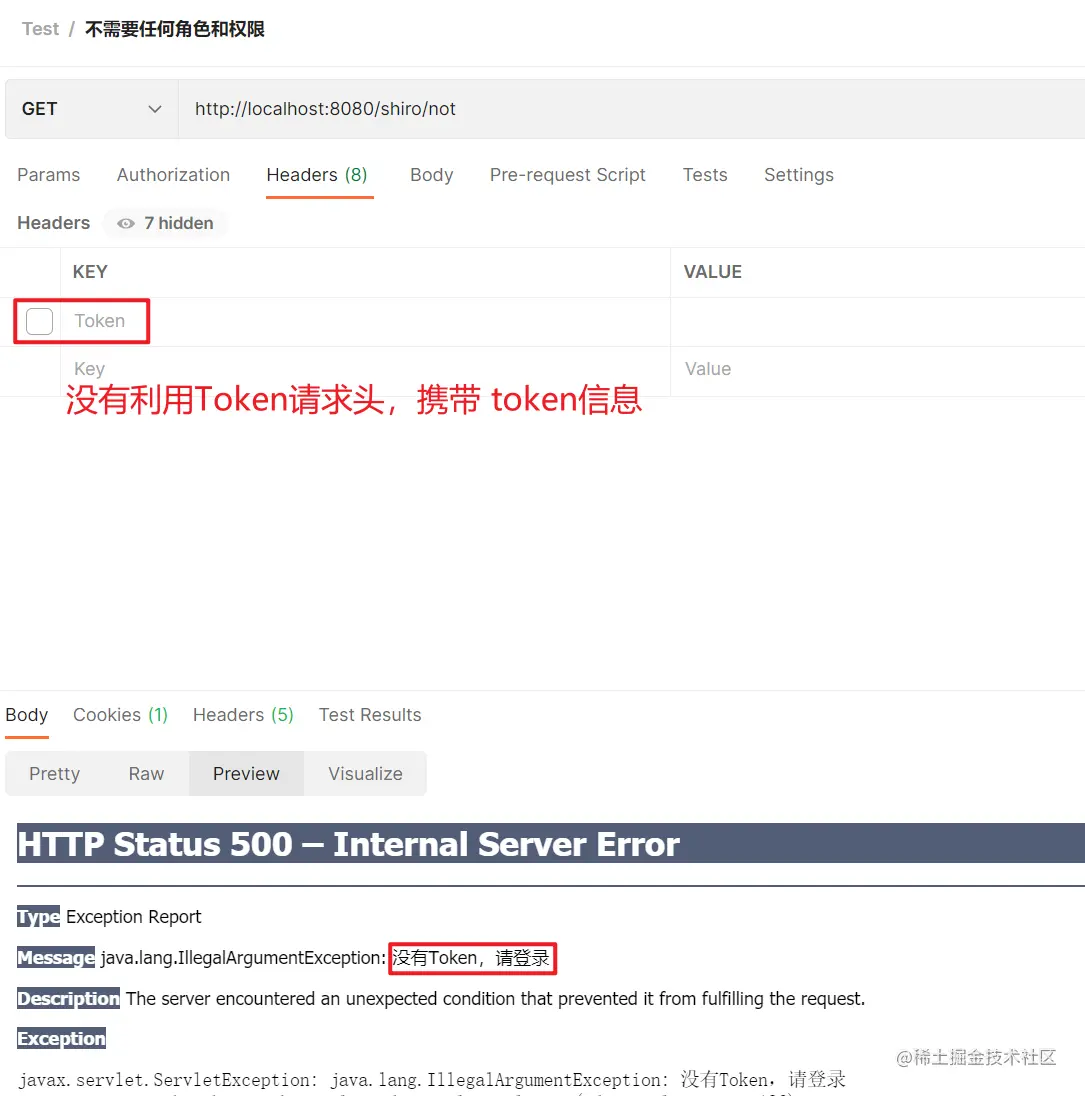This screenshot has height=1096, width=1085.
Task: Open the GET method dropdown
Action: 92,109
